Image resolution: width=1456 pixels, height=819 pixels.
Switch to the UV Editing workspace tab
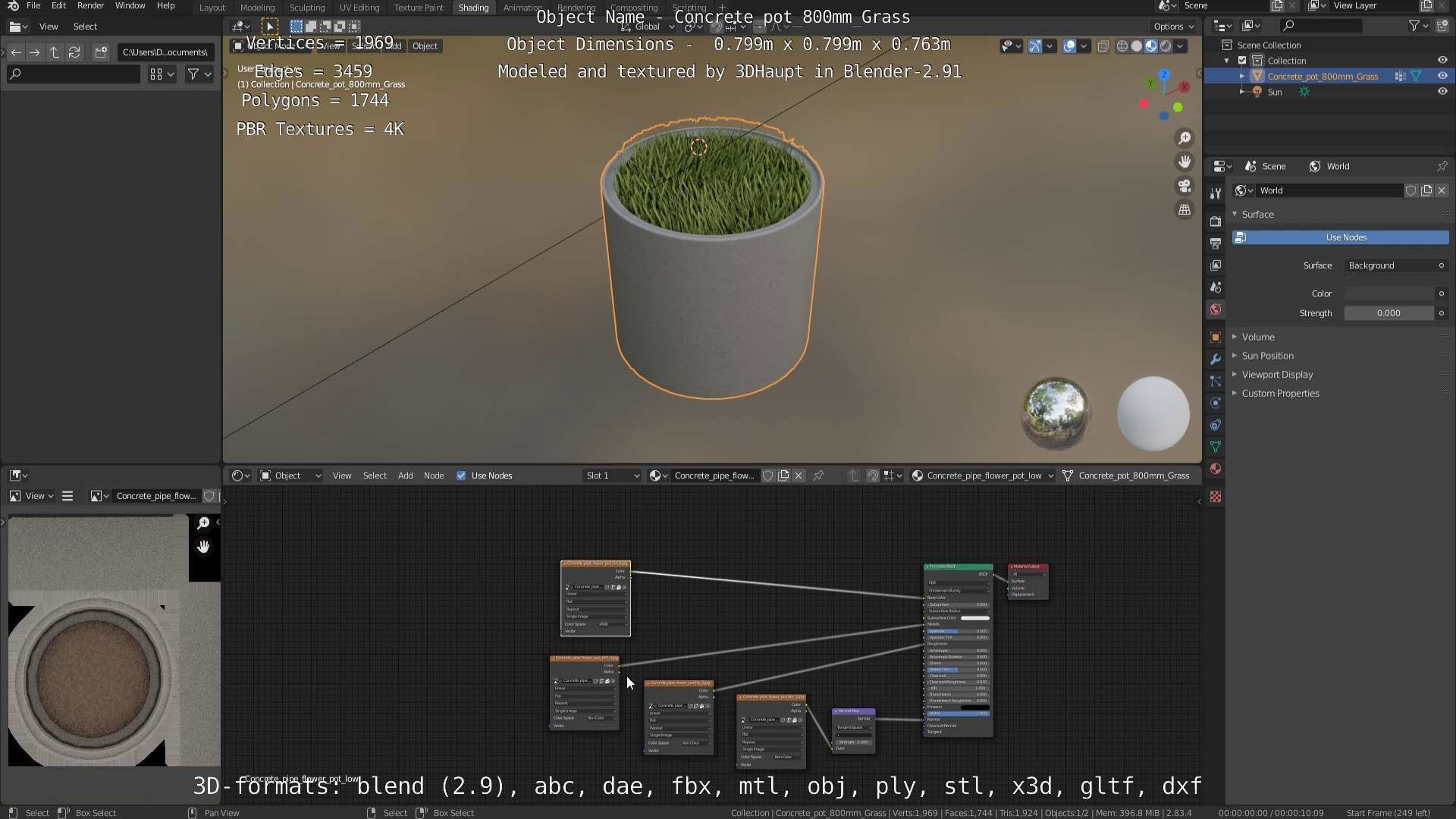coord(359,8)
